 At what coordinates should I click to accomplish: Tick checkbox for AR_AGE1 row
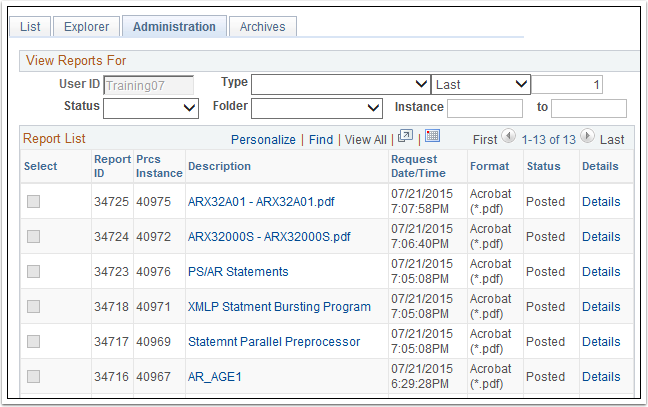(x=33, y=376)
